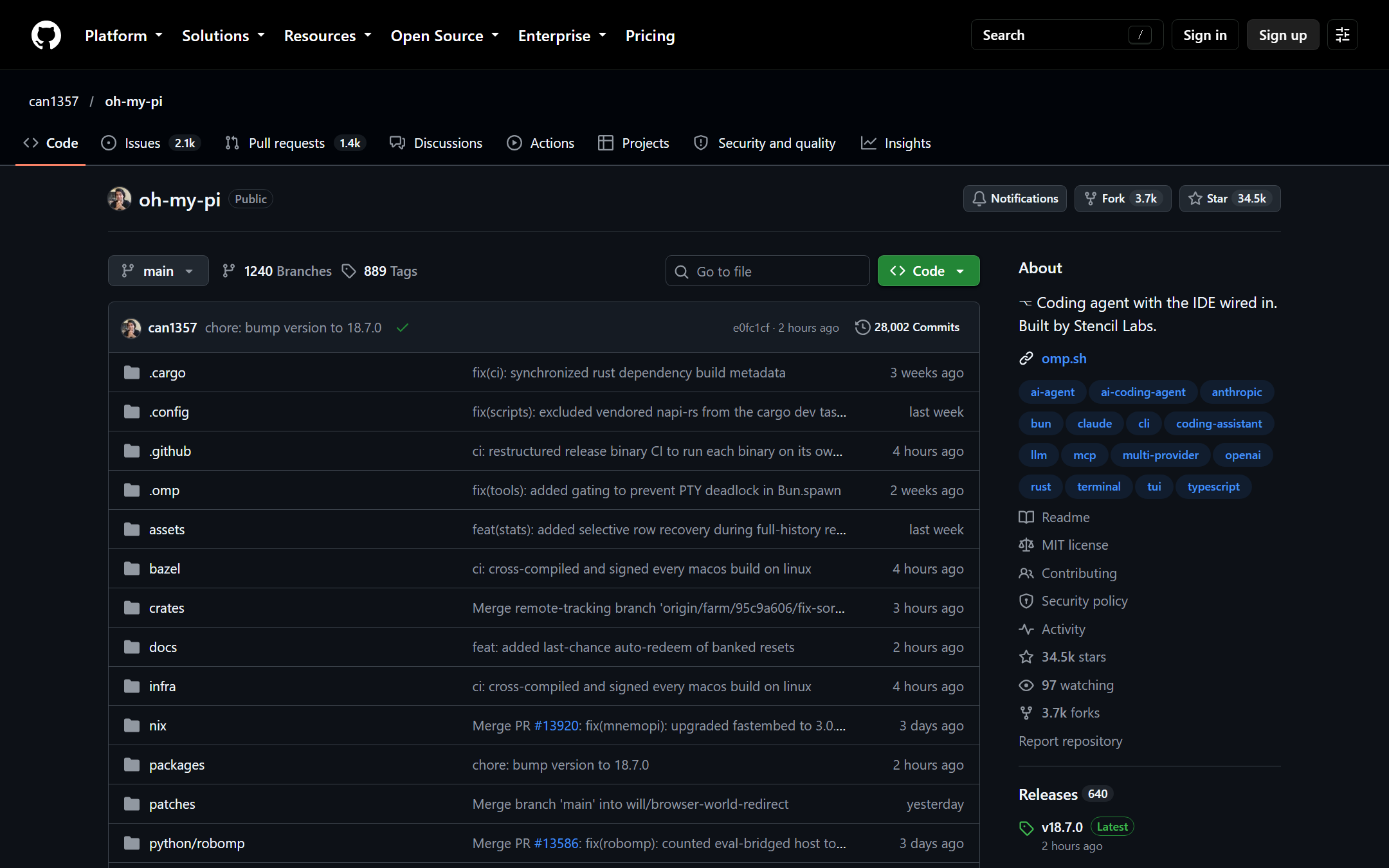Expand the Open Source menu
This screenshot has width=1389, height=868.
coord(445,35)
